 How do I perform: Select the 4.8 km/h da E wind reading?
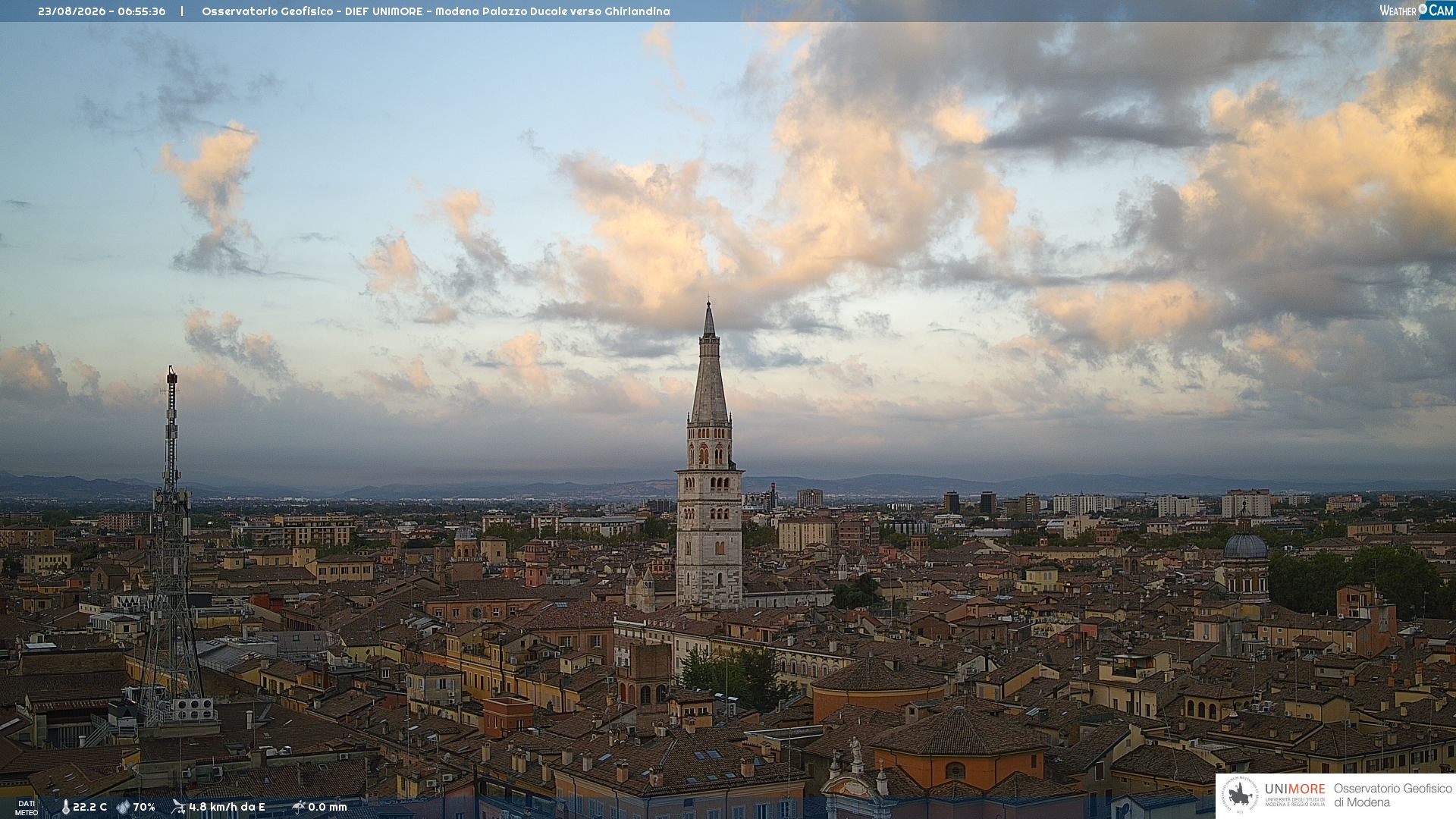point(227,807)
